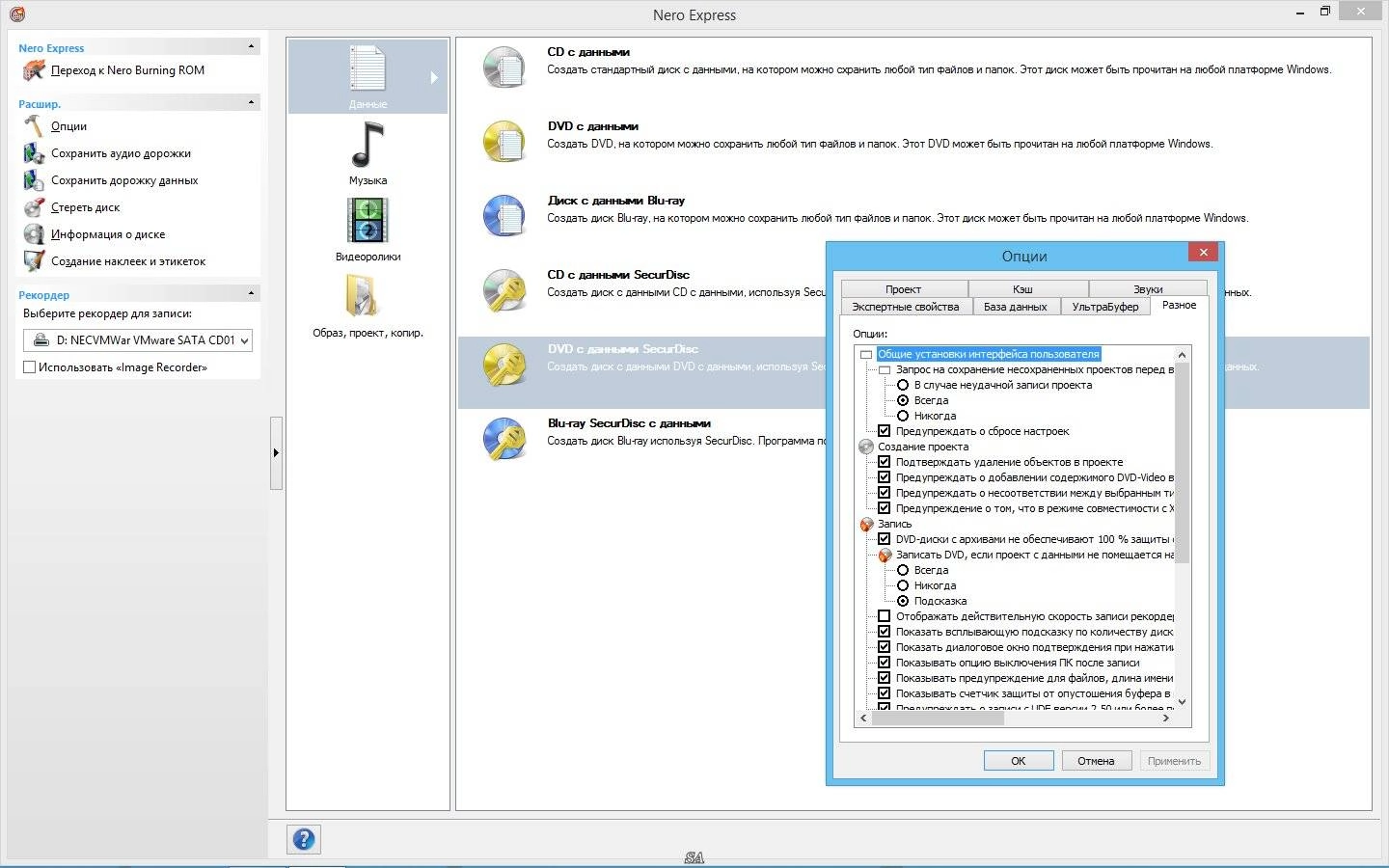This screenshot has width=1389, height=868.
Task: Switch to the База данных tab
Action: point(1016,307)
